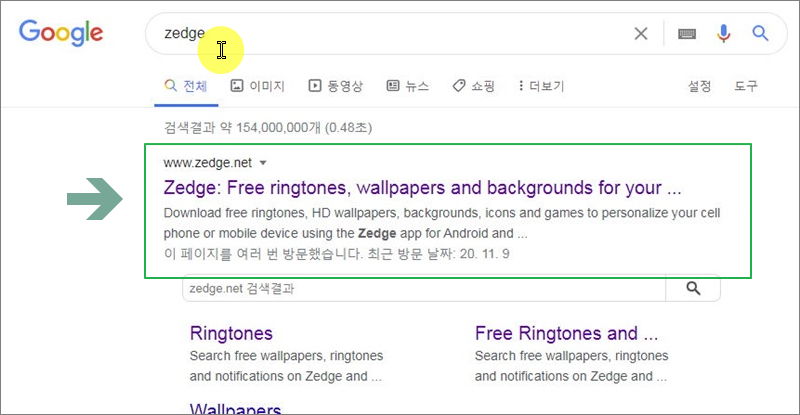Open the on-screen keyboard input tool

coord(687,34)
